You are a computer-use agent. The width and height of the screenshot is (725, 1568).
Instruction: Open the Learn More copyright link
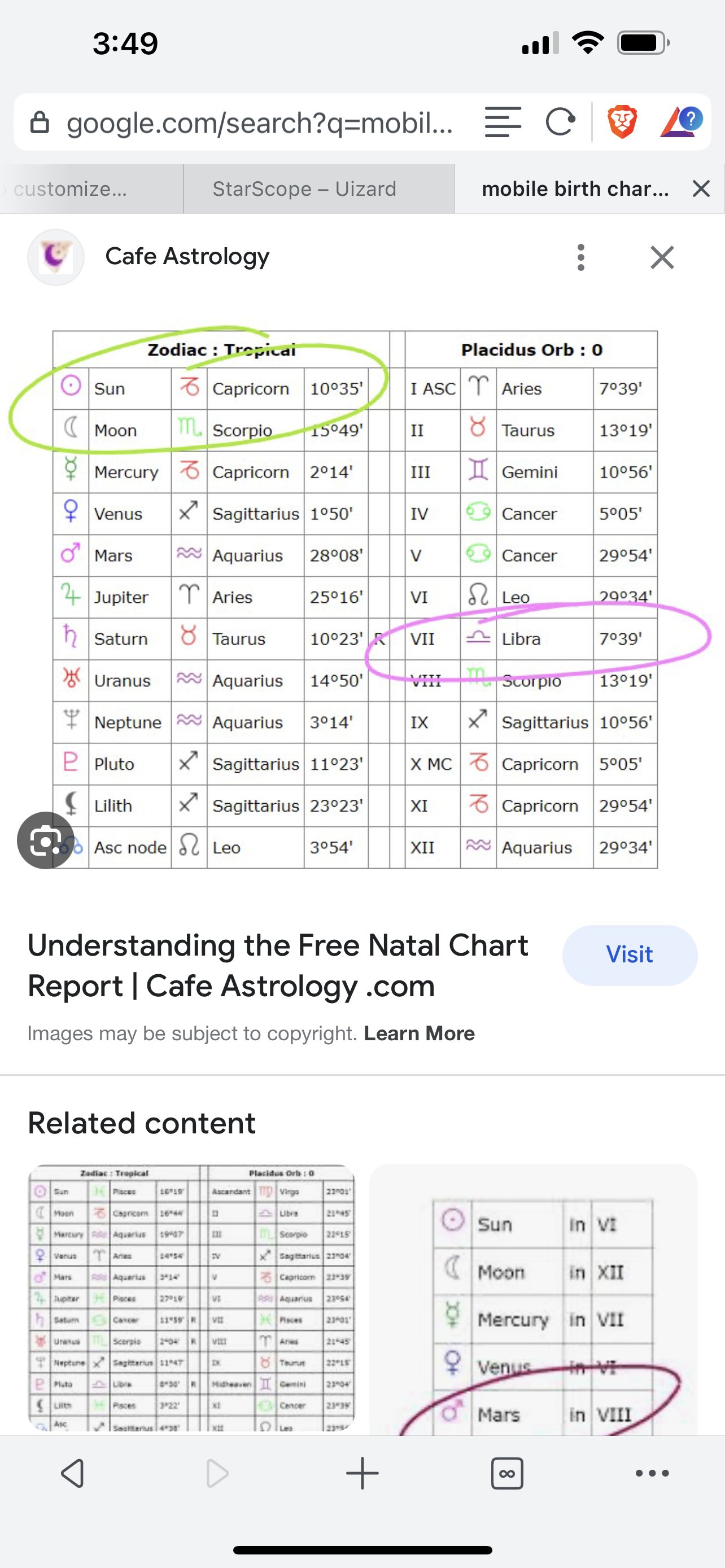click(x=419, y=1033)
